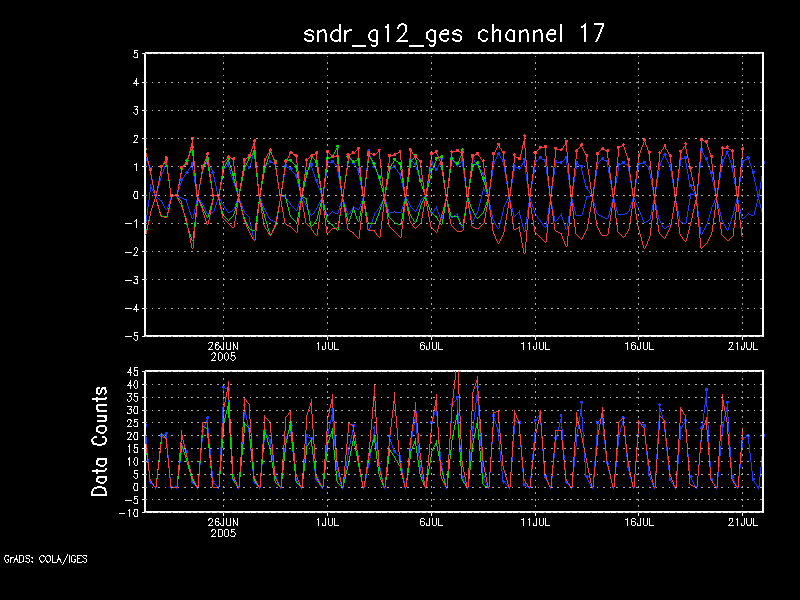800x600 pixels.
Task: Click the 11JUL label below the Data Counts chart
Action: (x=535, y=522)
